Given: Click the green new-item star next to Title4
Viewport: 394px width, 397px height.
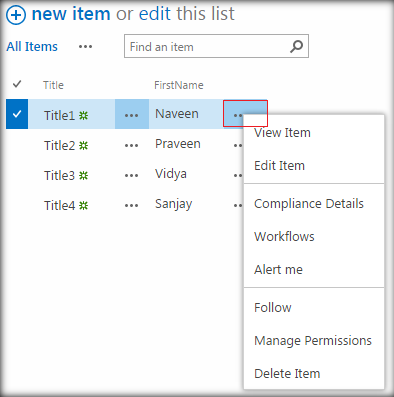Looking at the screenshot, I should tap(83, 206).
